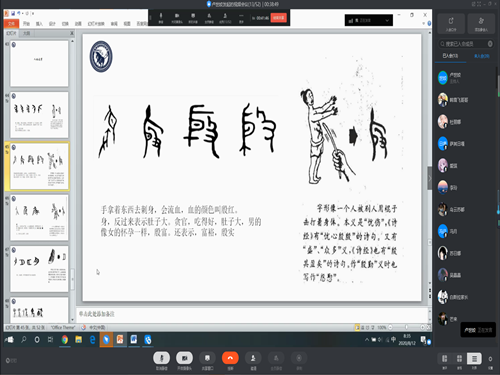Click the add participant button in right panel

point(481,23)
